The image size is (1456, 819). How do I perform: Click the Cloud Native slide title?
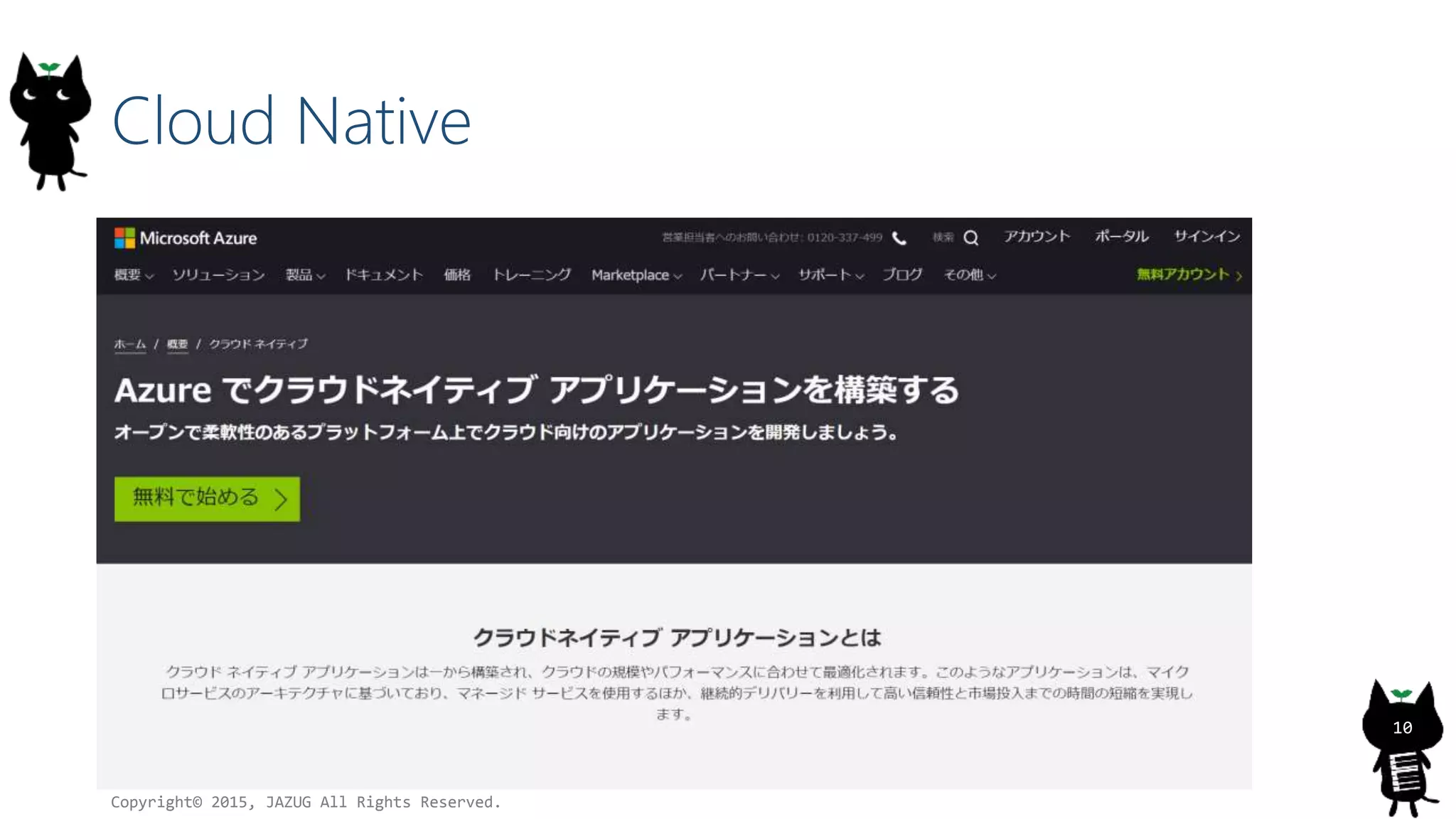(x=291, y=121)
